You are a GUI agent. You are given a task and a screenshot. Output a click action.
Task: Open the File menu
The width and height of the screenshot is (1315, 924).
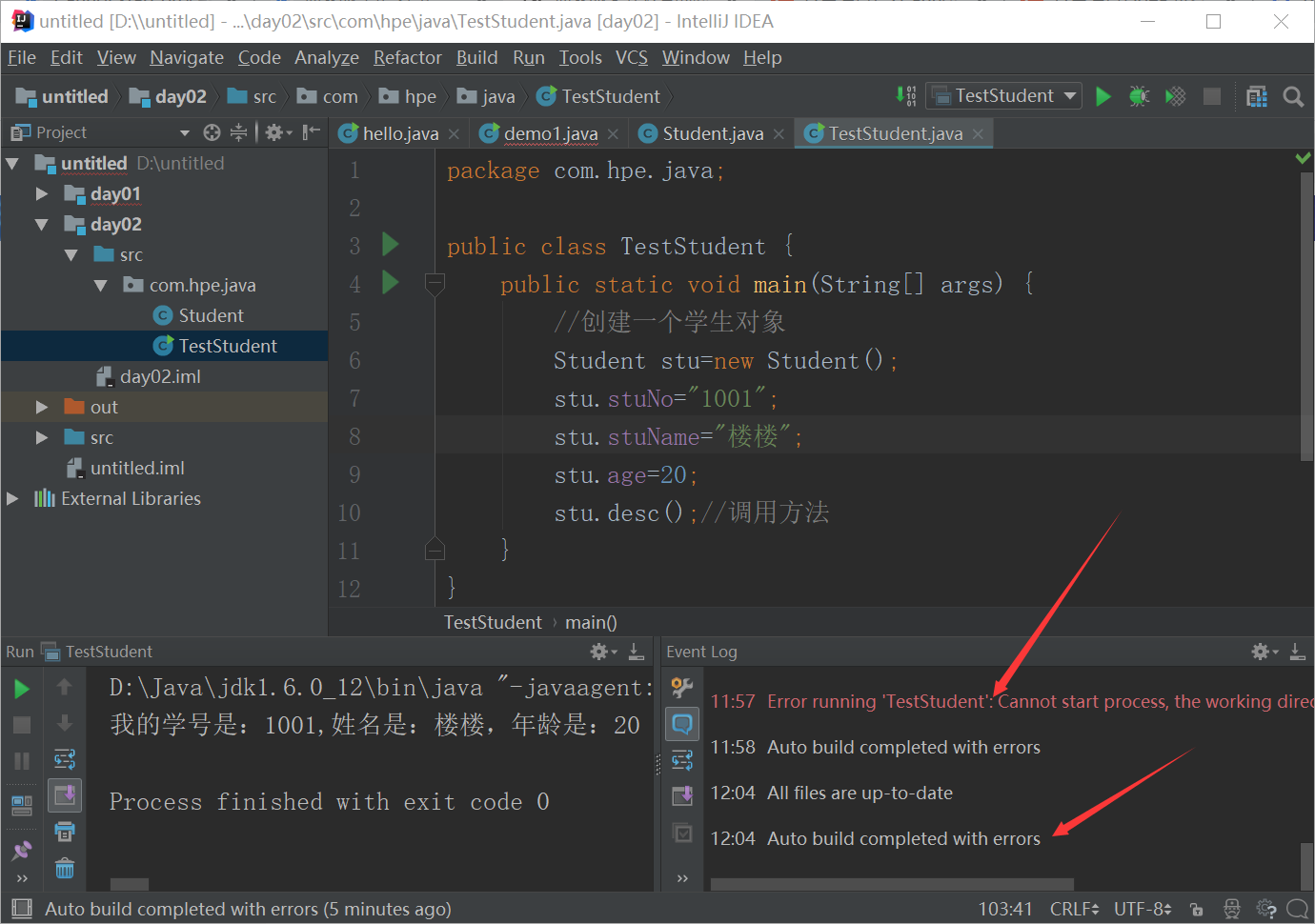click(22, 57)
